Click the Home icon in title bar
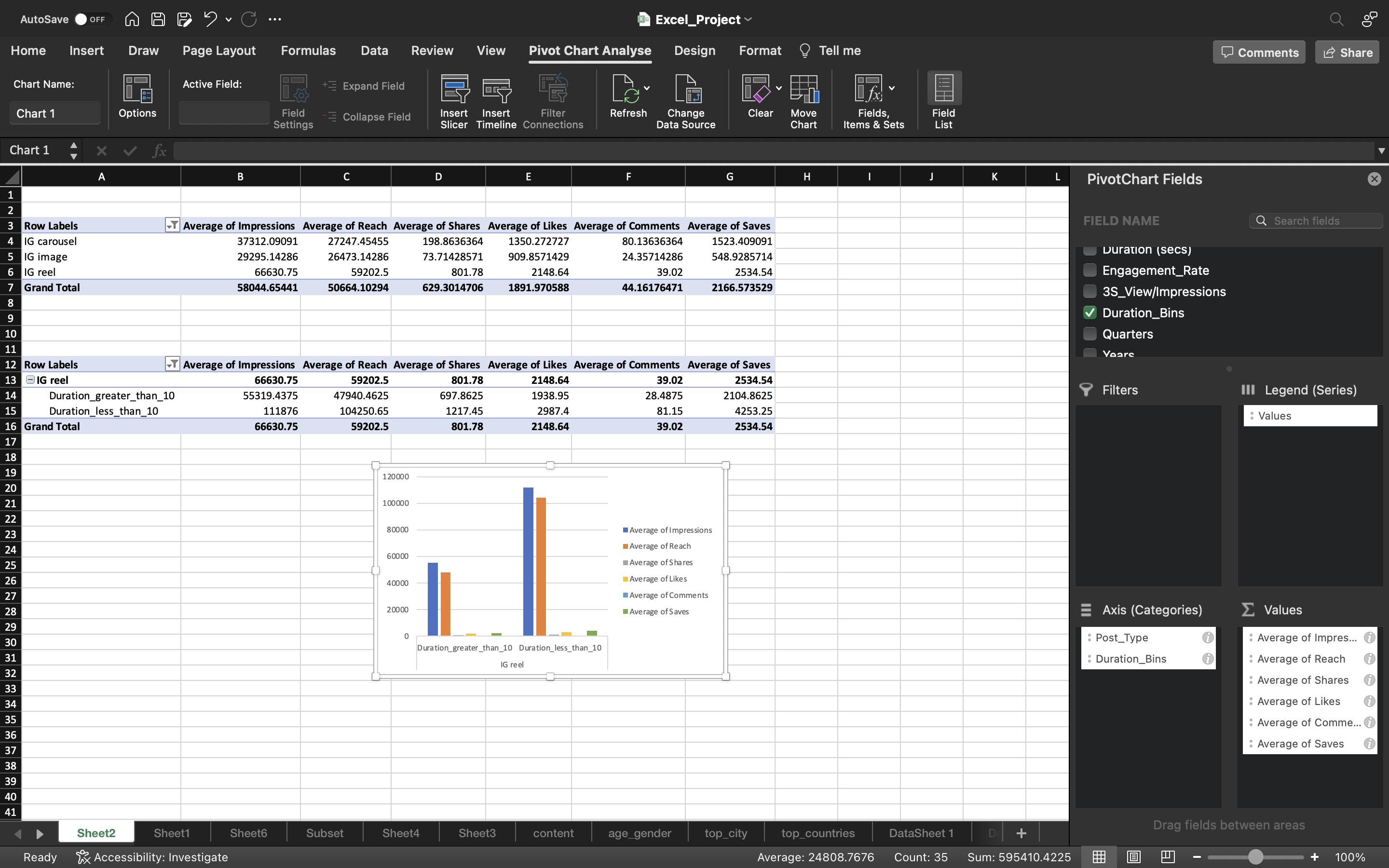This screenshot has width=1389, height=868. click(x=132, y=19)
